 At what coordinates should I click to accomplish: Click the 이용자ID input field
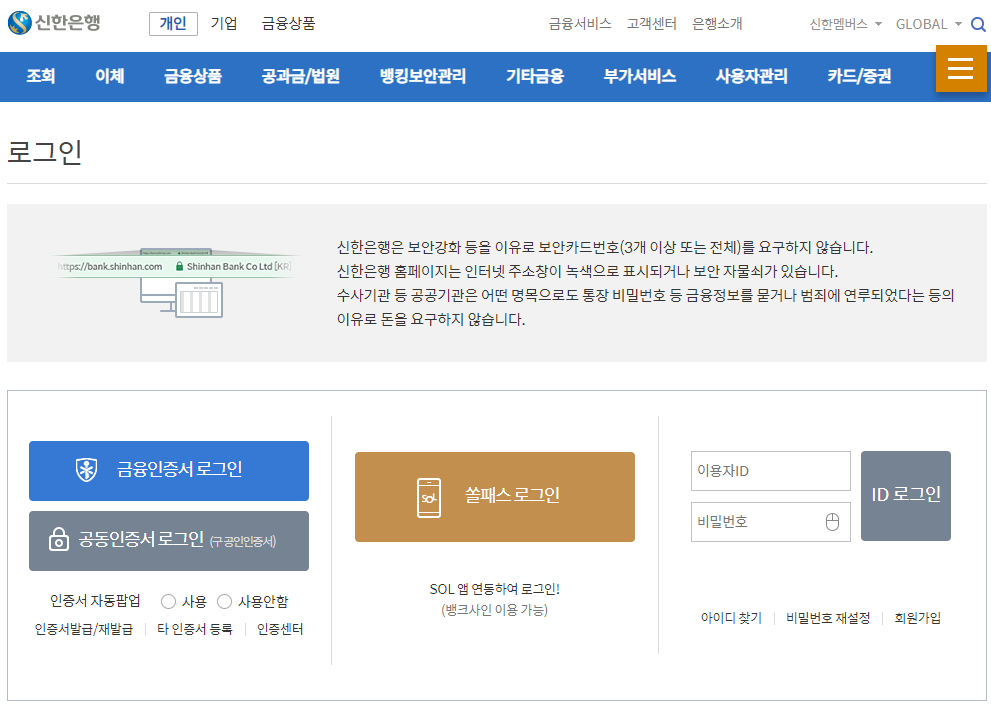coord(770,470)
